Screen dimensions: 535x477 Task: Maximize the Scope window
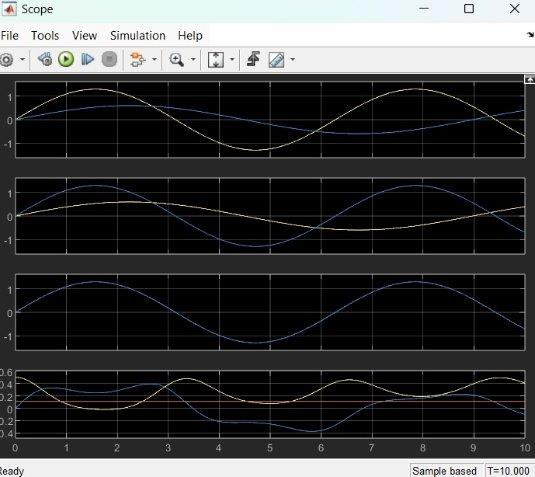(x=469, y=9)
